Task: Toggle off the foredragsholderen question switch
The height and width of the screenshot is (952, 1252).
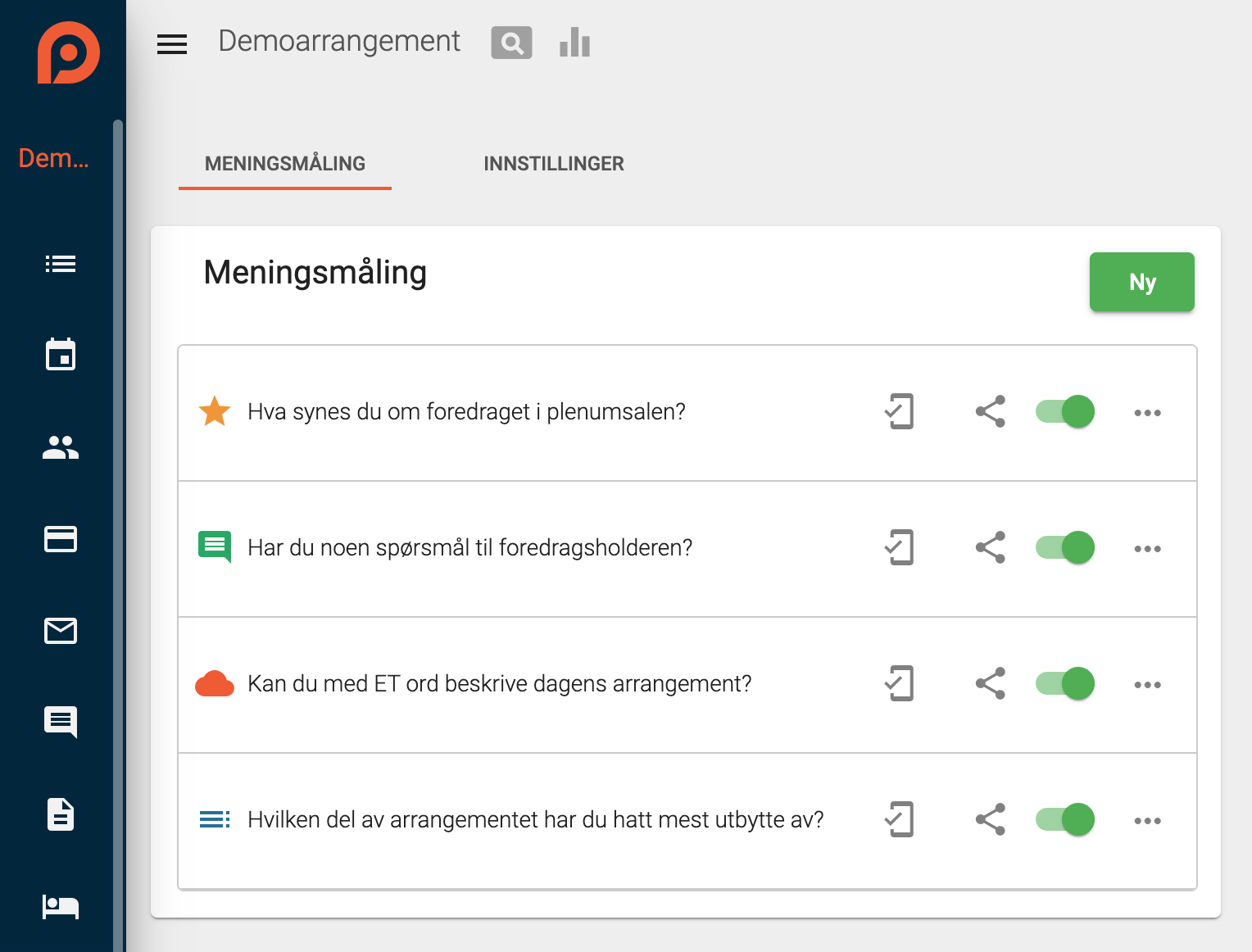Action: [x=1065, y=547]
